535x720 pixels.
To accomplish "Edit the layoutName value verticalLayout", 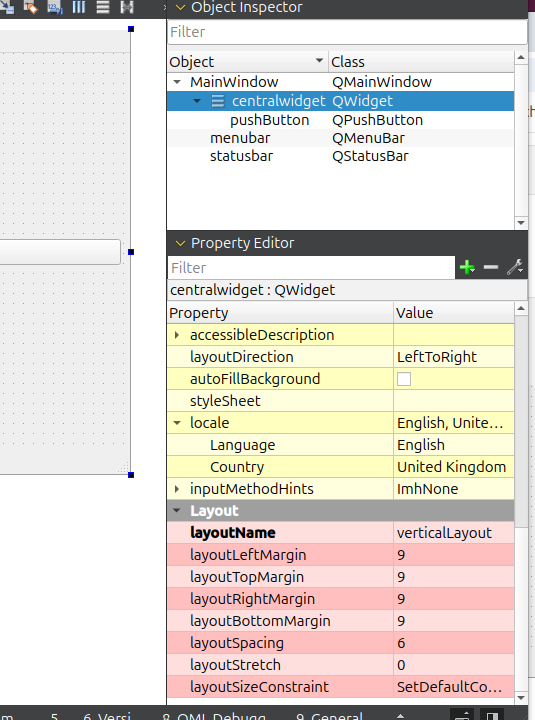I will click(454, 533).
